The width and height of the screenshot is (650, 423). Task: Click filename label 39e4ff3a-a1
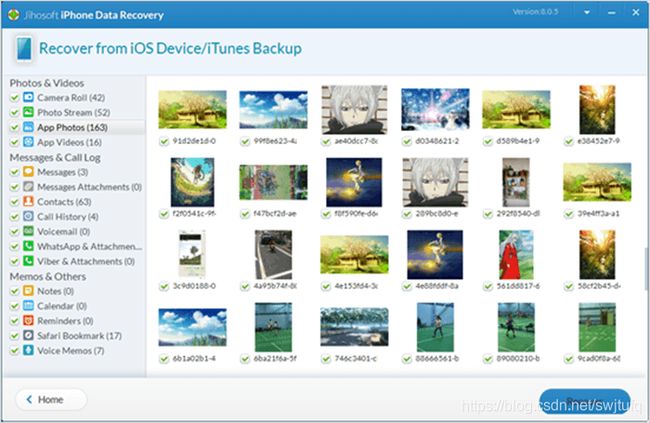[x=599, y=214]
